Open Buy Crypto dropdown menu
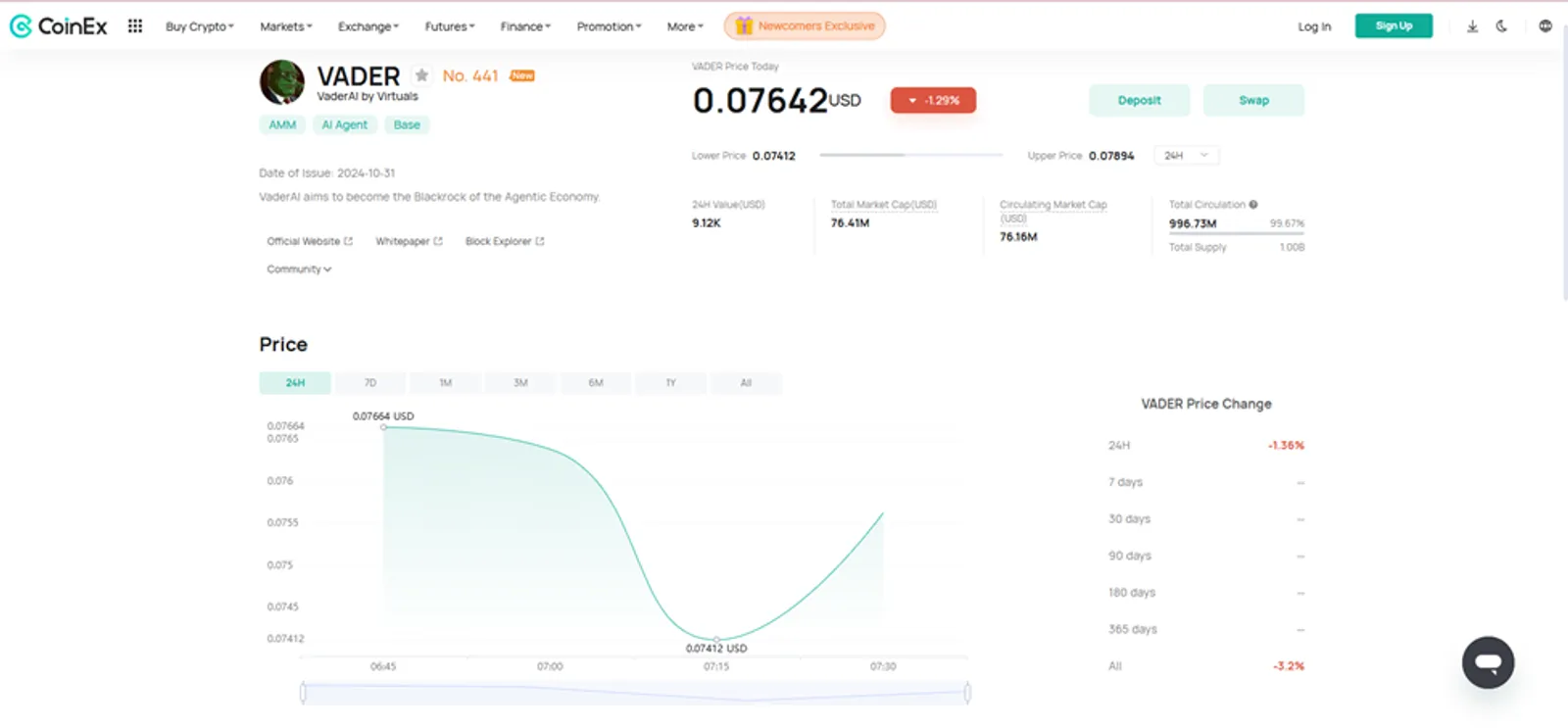1568x728 pixels. [200, 26]
